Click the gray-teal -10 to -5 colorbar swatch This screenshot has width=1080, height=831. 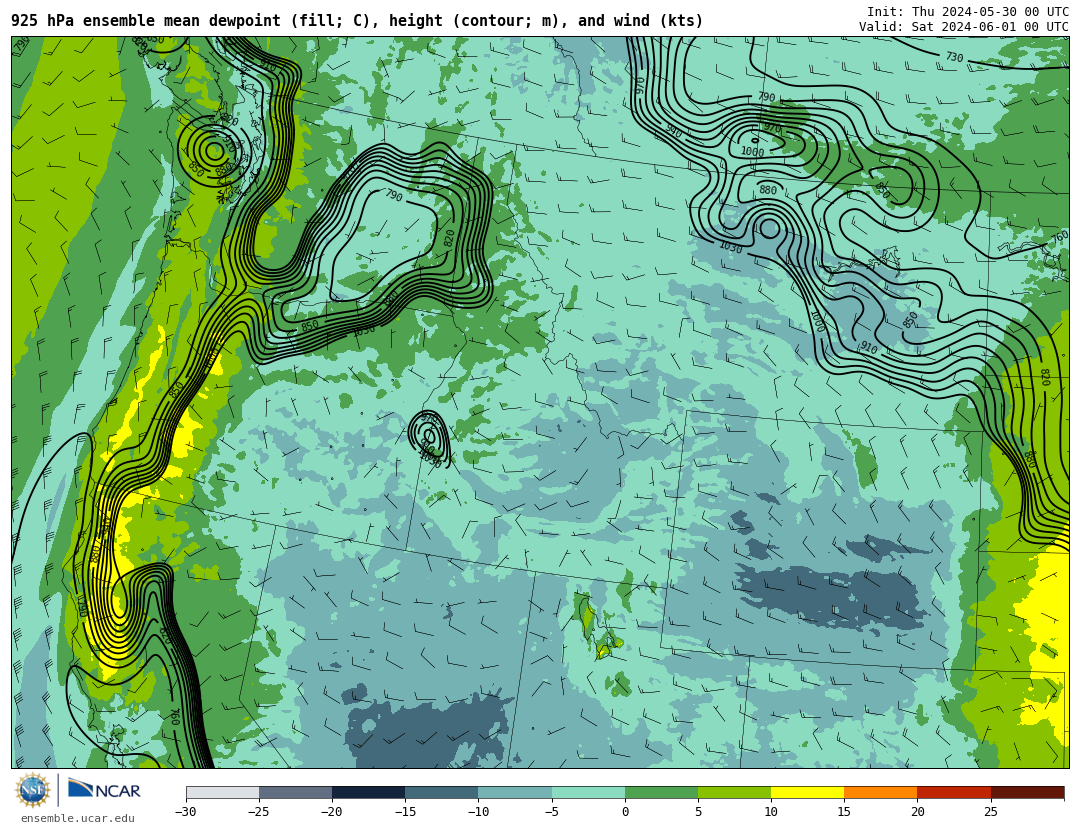(x=515, y=792)
